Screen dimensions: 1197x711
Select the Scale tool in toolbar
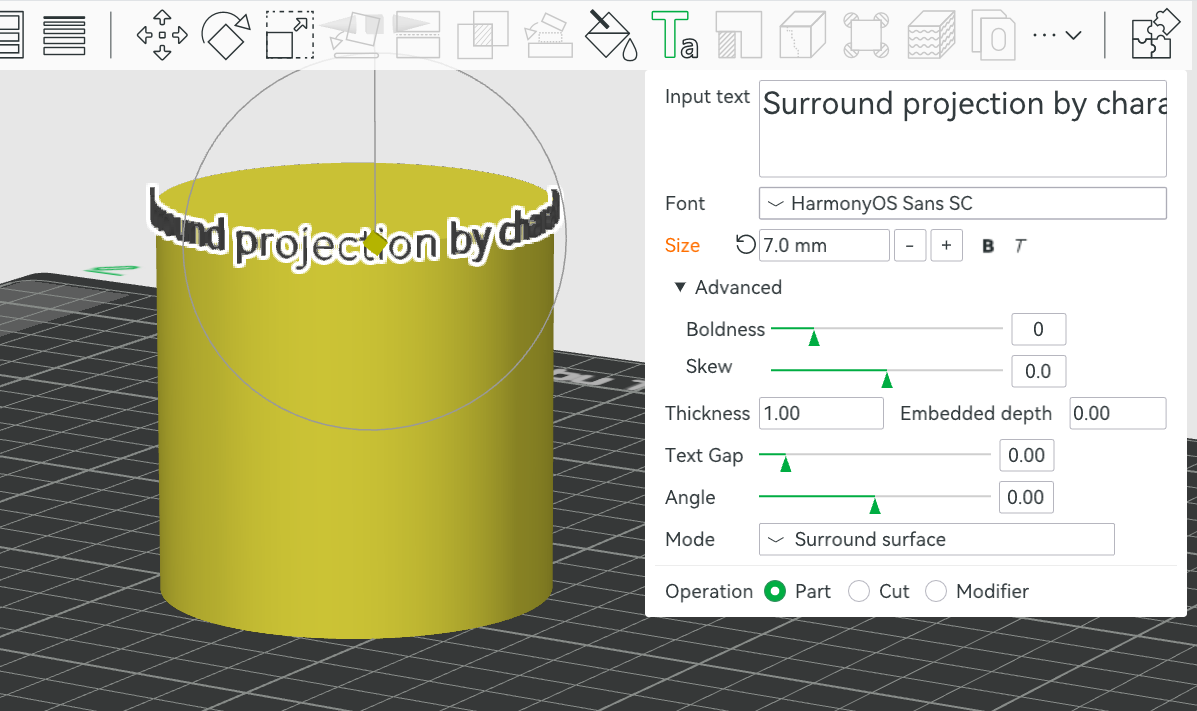coord(289,35)
